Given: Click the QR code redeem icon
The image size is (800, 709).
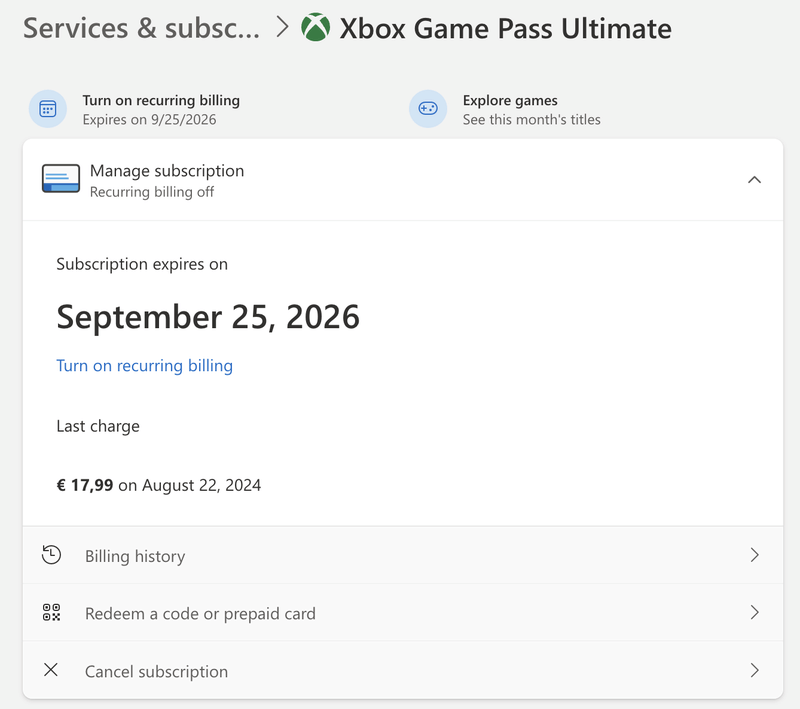Looking at the screenshot, I should point(51,613).
